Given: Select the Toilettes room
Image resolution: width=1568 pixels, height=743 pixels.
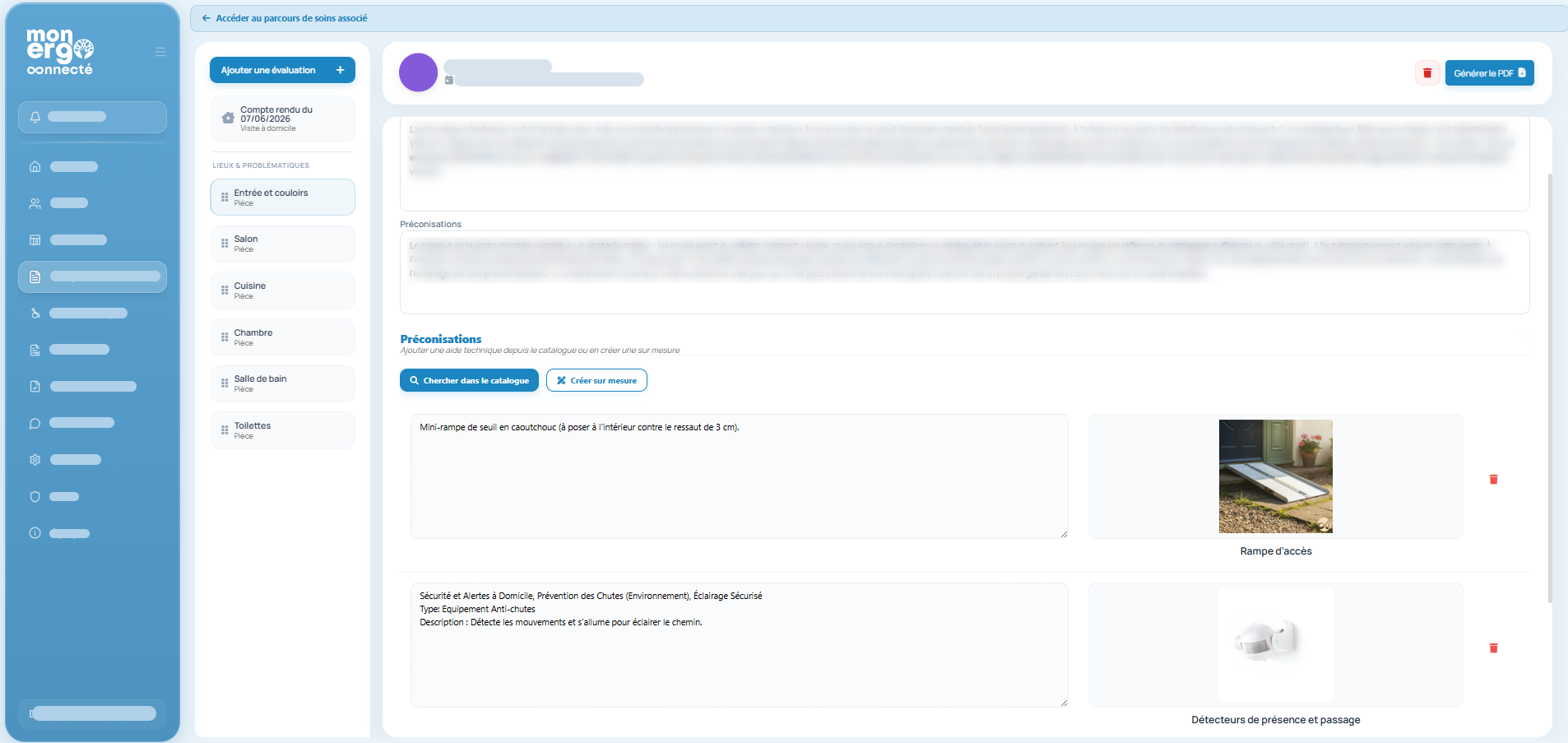Looking at the screenshot, I should [x=282, y=430].
